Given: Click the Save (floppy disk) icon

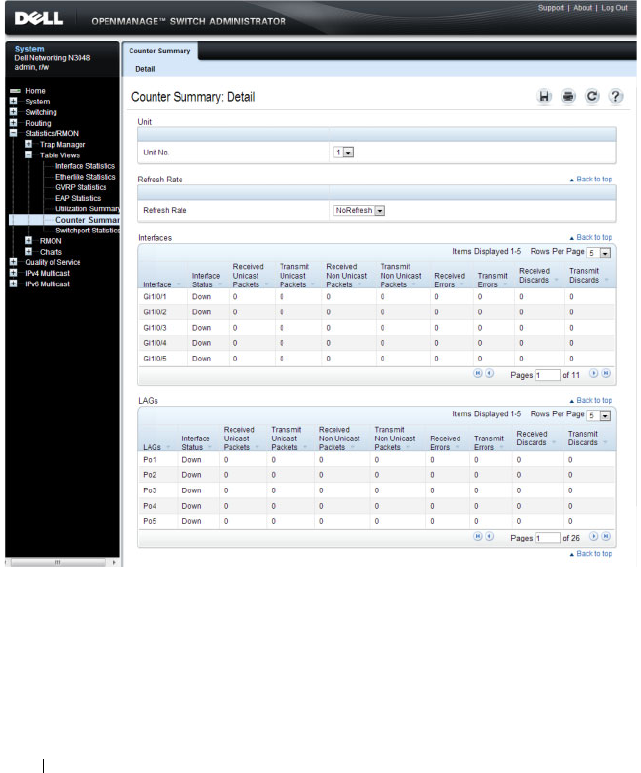Looking at the screenshot, I should click(x=544, y=97).
